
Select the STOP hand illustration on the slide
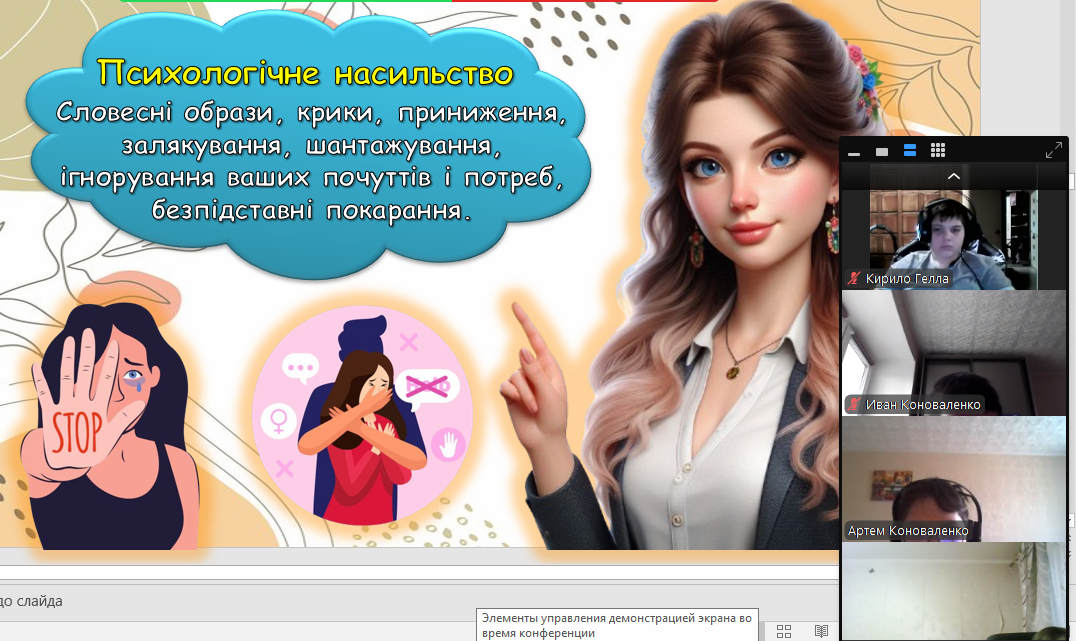point(110,426)
